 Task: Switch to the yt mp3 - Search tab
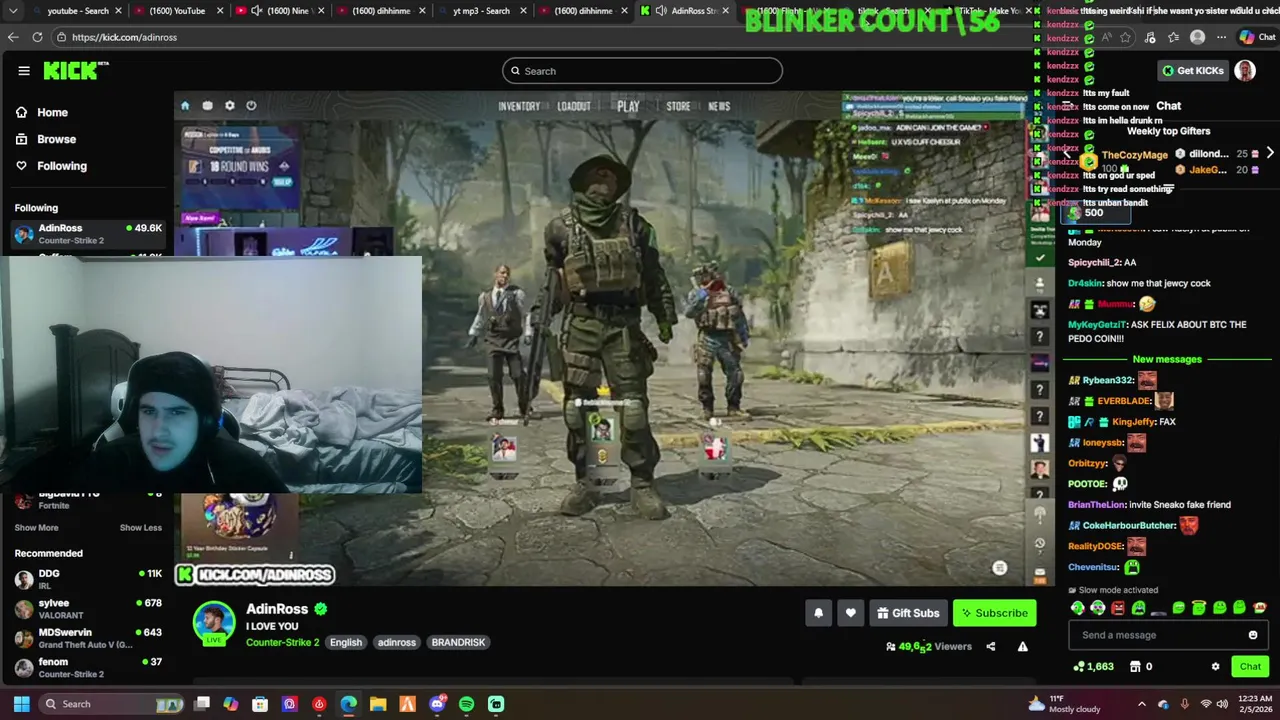[481, 11]
